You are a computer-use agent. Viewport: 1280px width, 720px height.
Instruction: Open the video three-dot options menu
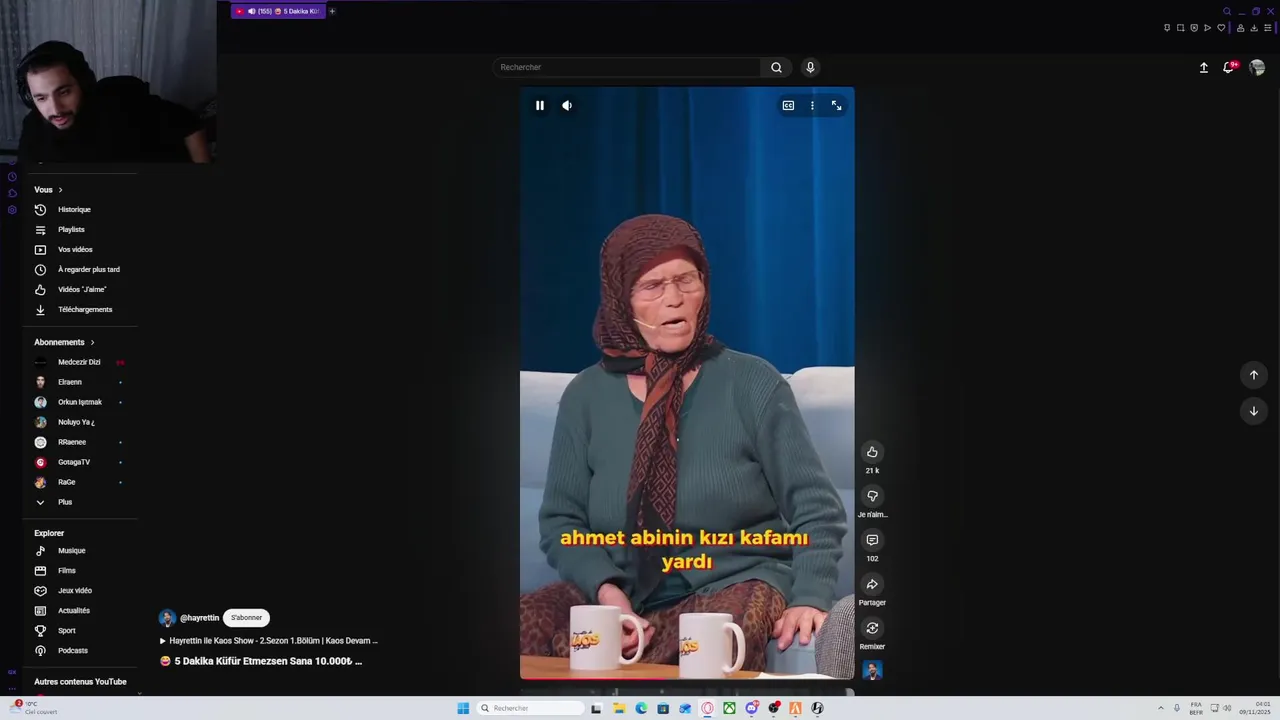tap(812, 105)
